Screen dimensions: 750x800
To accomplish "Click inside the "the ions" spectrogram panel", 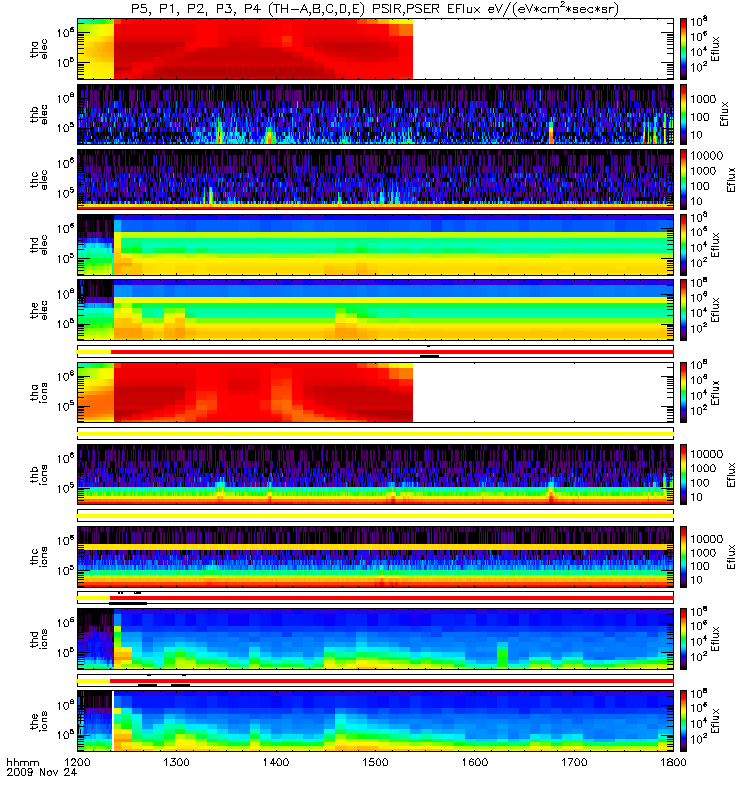I will point(375,720).
